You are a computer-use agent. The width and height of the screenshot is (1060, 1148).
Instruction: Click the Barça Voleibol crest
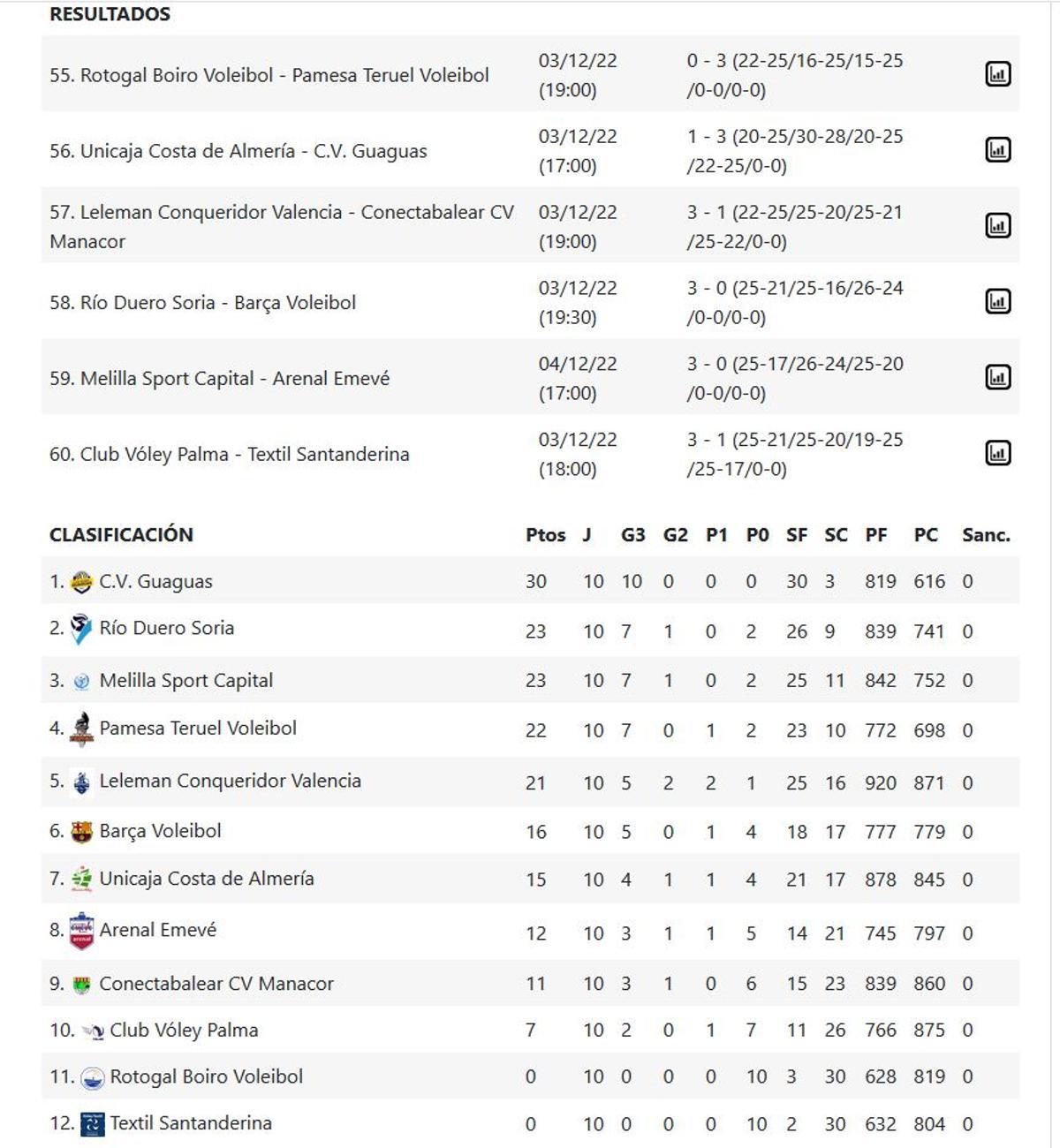click(x=80, y=831)
